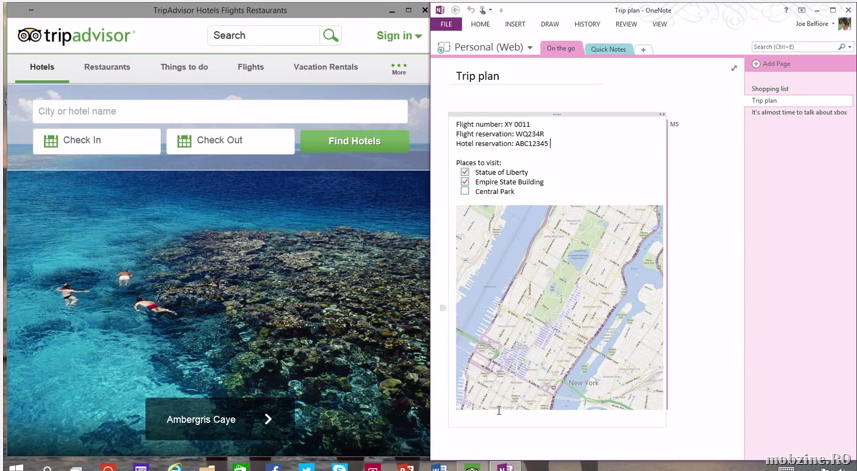Click the TripAdvisor Search box

click(263, 36)
